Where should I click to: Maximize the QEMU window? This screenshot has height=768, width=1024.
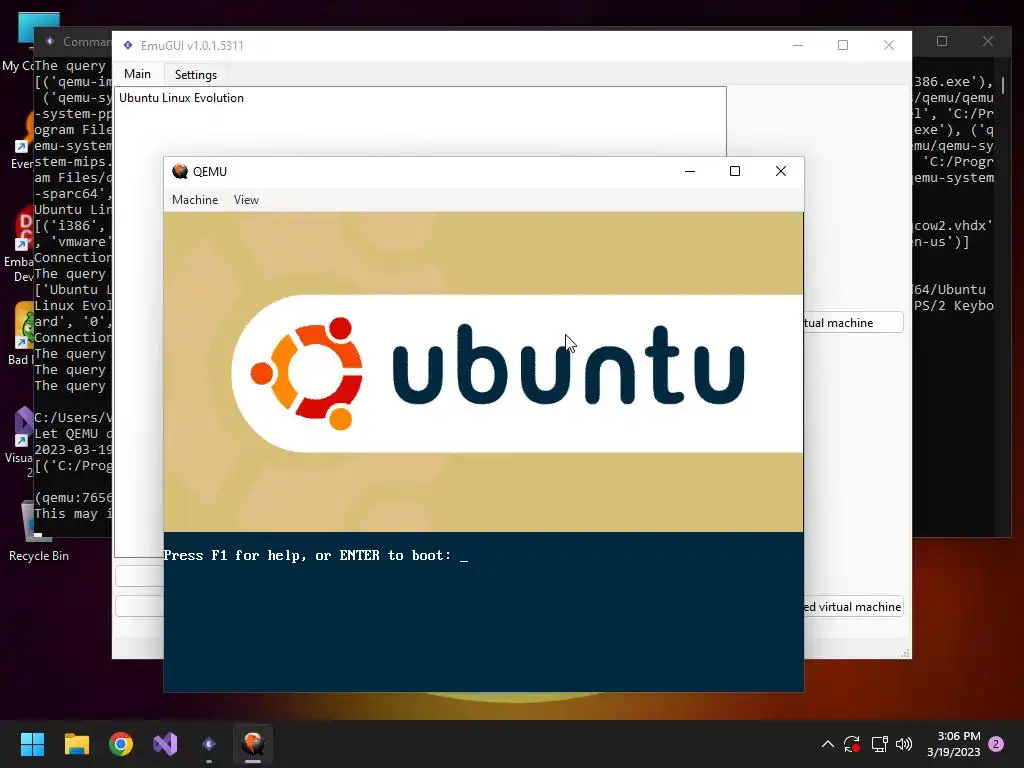(x=735, y=171)
